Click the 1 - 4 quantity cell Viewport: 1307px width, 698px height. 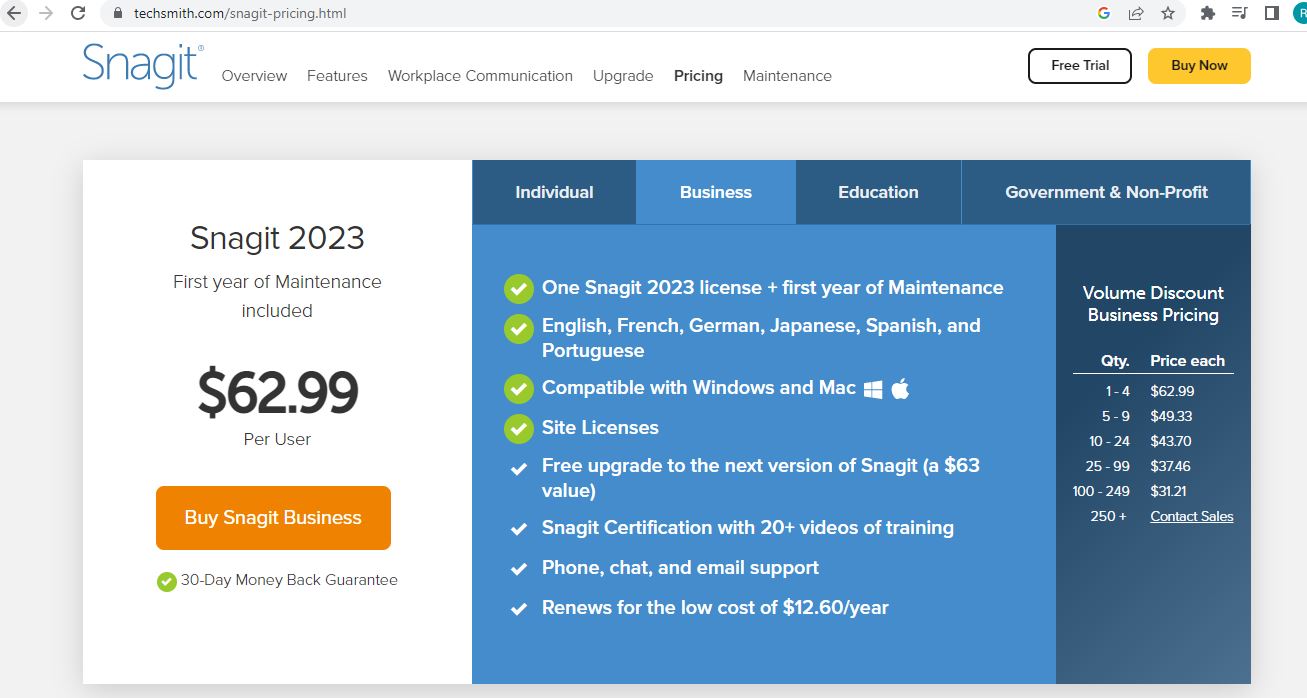1117,391
